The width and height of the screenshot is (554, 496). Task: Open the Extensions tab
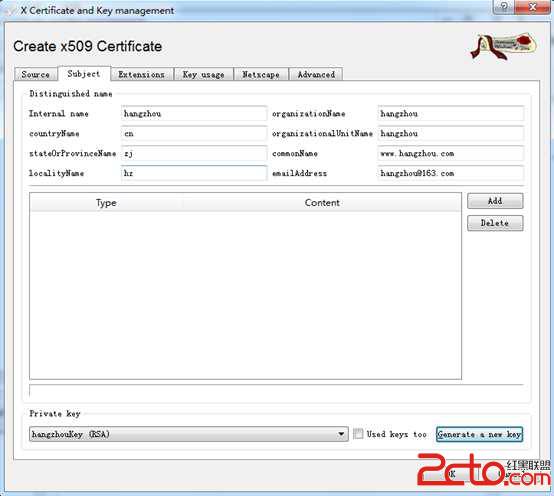141,75
